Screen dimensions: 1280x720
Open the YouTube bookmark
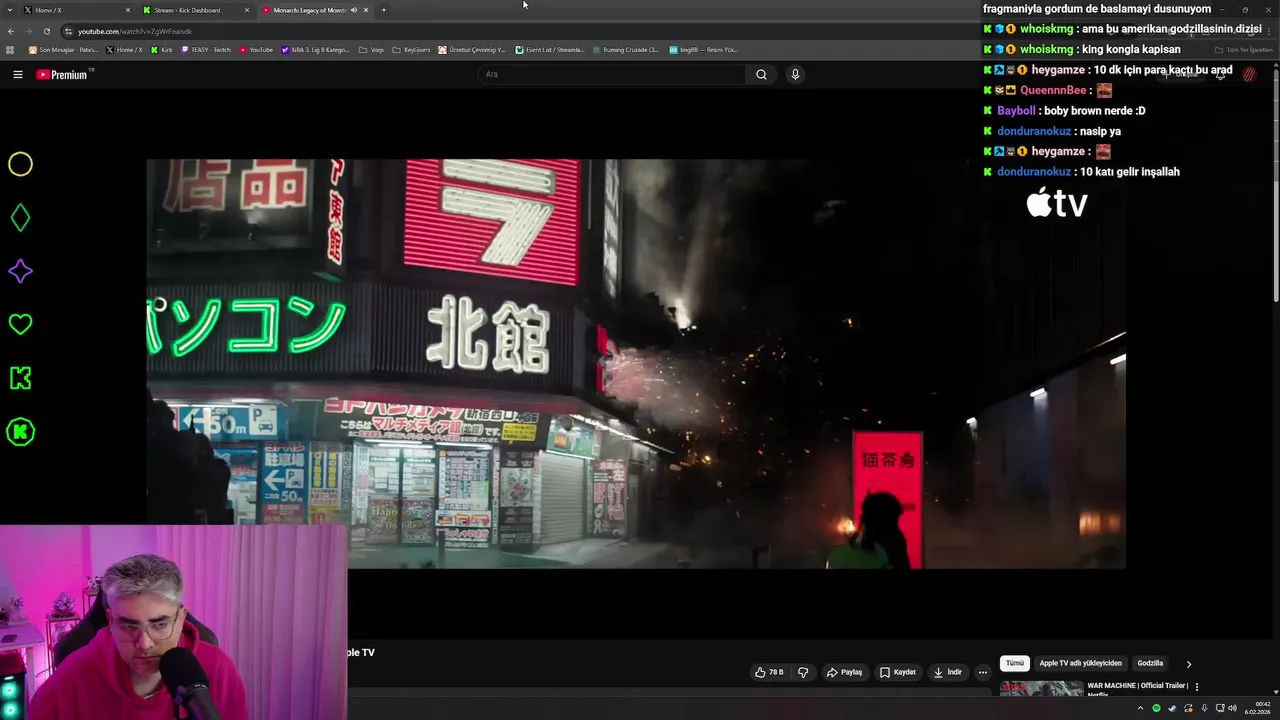coord(256,49)
